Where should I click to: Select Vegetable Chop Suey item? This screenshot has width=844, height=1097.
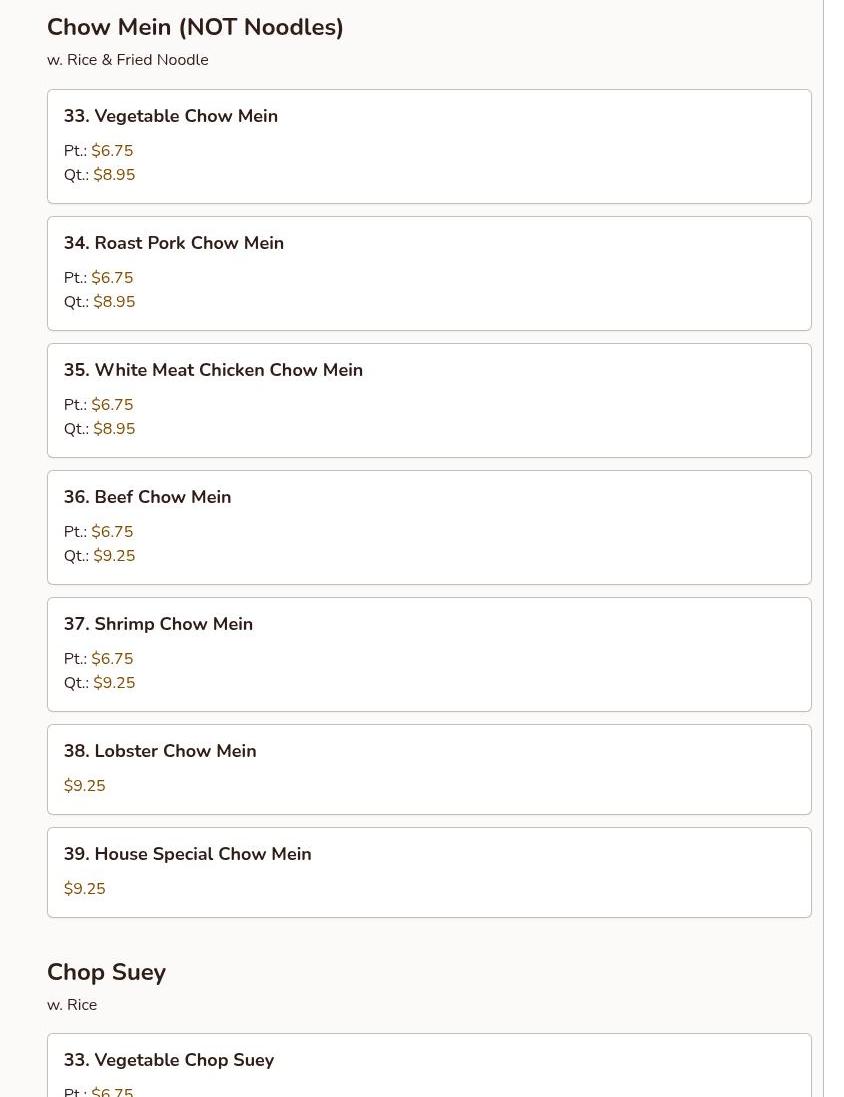(x=168, y=1060)
